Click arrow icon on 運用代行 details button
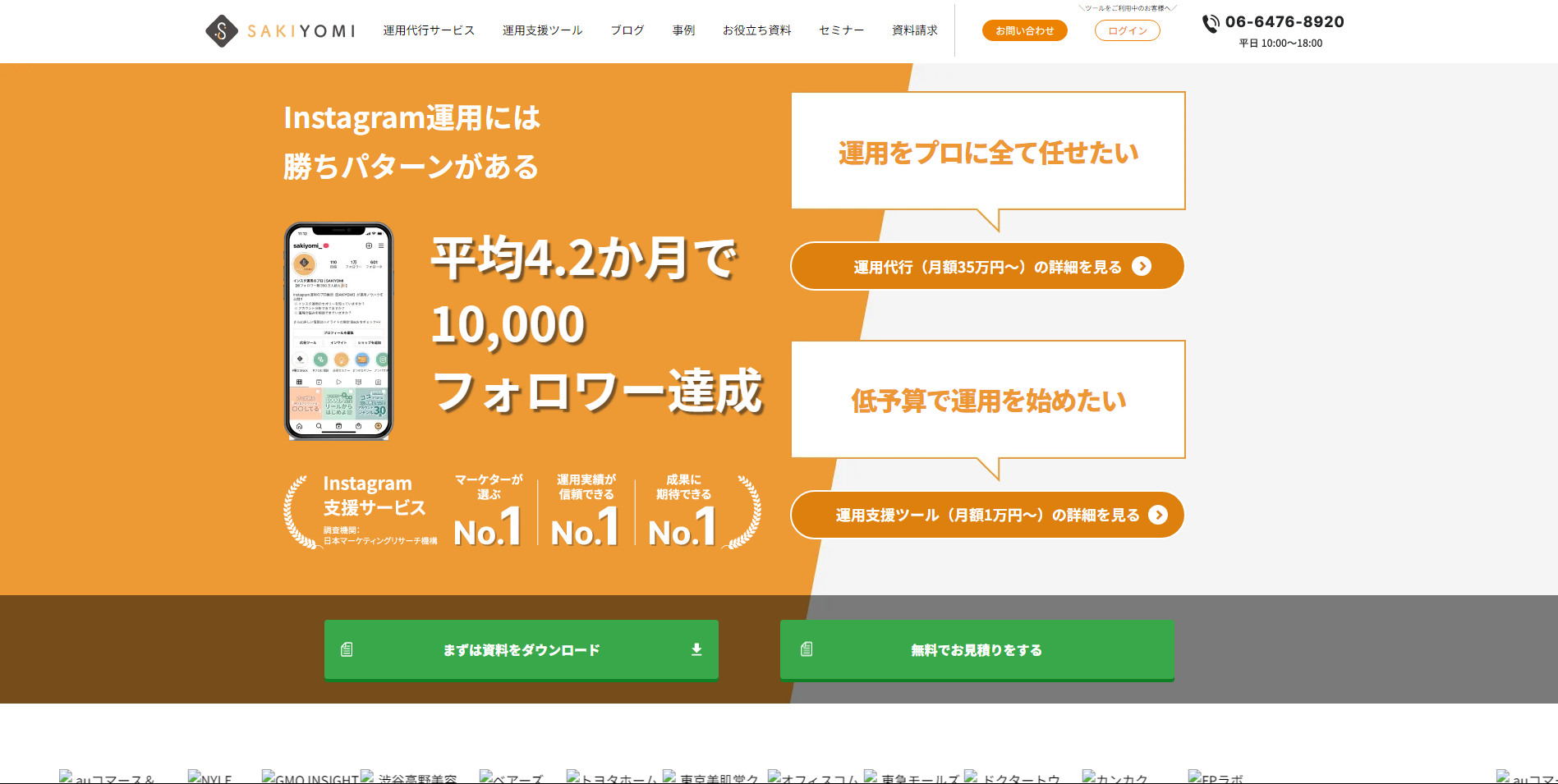The width and height of the screenshot is (1558, 784). [x=1142, y=266]
